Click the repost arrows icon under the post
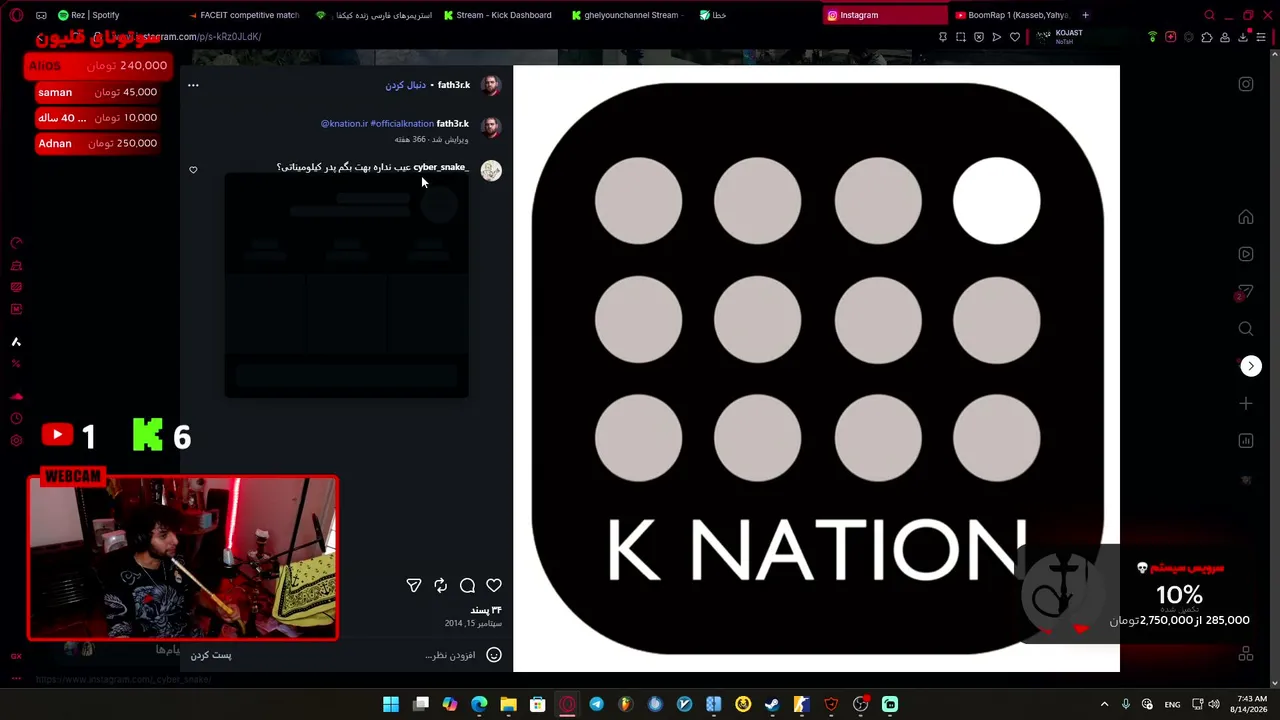The height and width of the screenshot is (720, 1280). [441, 586]
